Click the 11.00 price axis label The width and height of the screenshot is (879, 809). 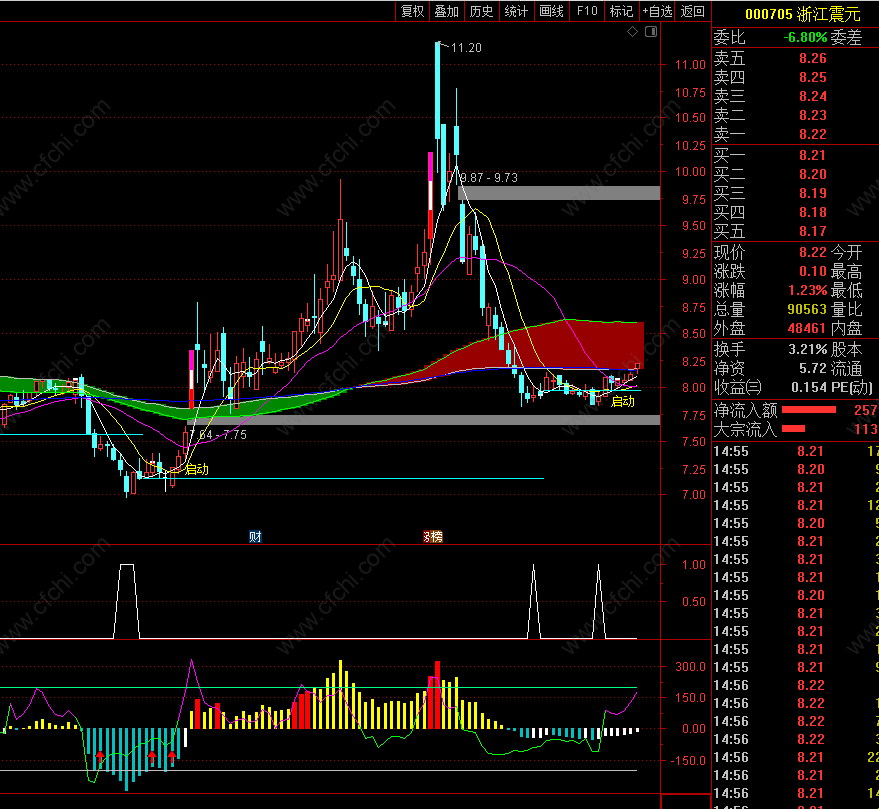click(x=690, y=65)
